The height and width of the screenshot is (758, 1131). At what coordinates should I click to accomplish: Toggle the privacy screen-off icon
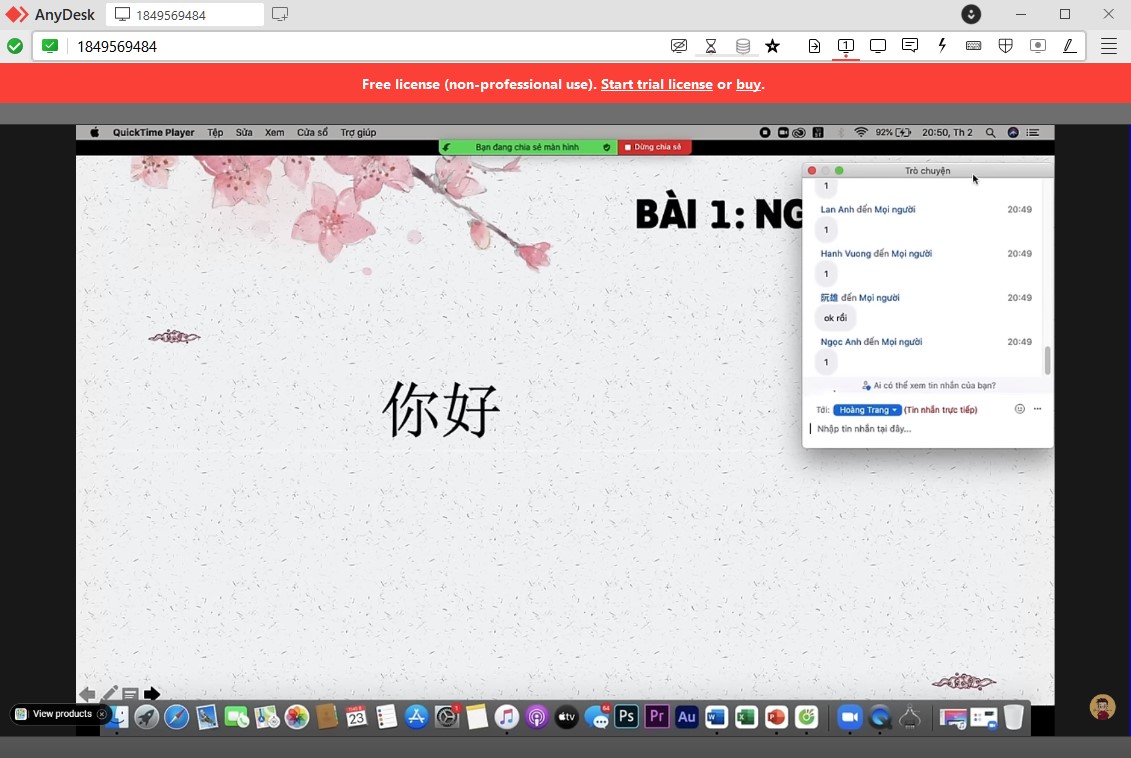pos(679,46)
